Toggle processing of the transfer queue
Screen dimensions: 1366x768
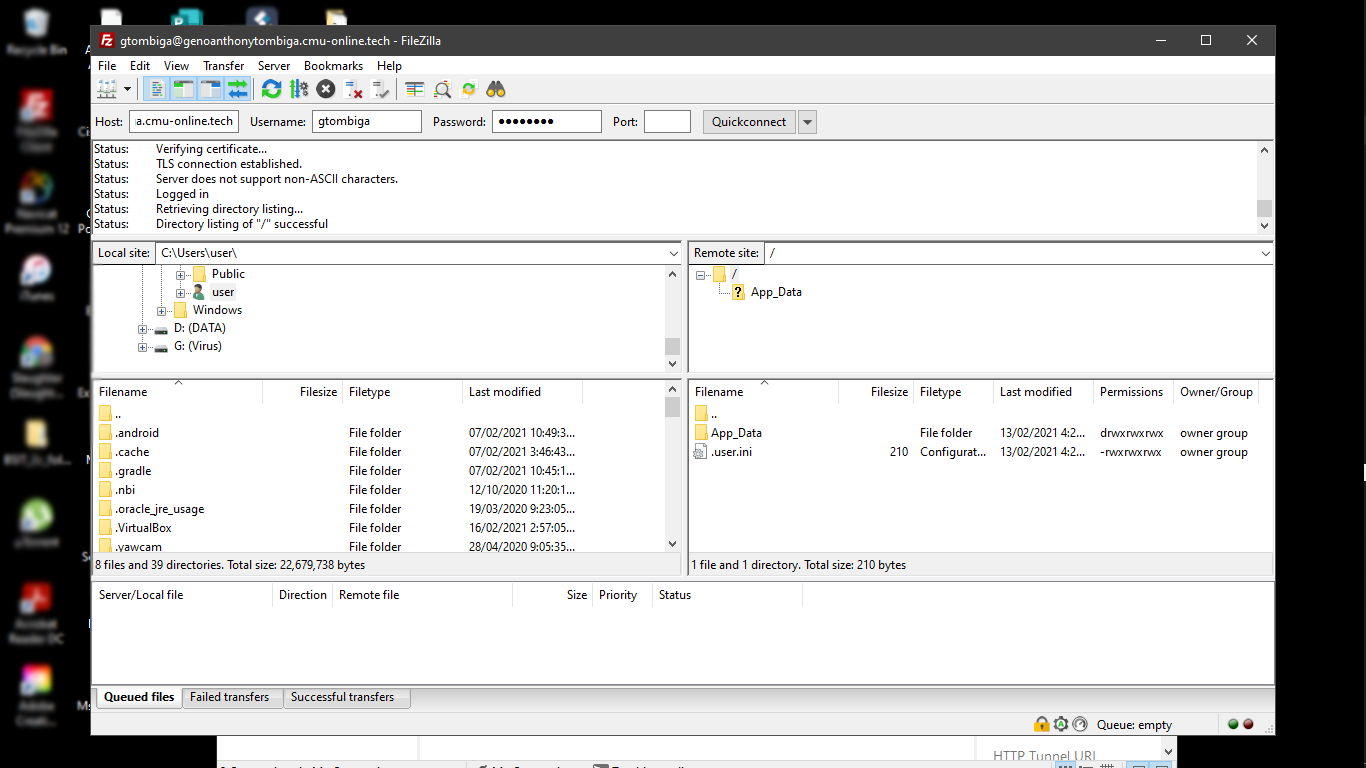[x=298, y=89]
